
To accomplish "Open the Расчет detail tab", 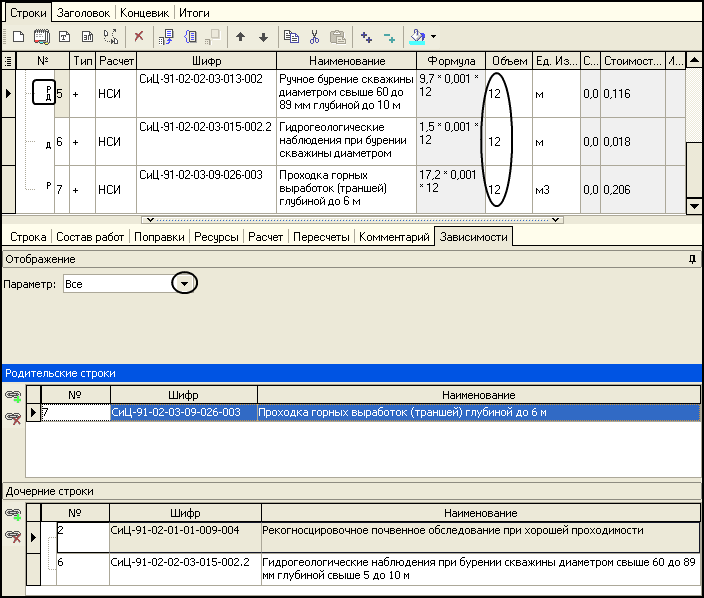I will pyautogui.click(x=265, y=237).
